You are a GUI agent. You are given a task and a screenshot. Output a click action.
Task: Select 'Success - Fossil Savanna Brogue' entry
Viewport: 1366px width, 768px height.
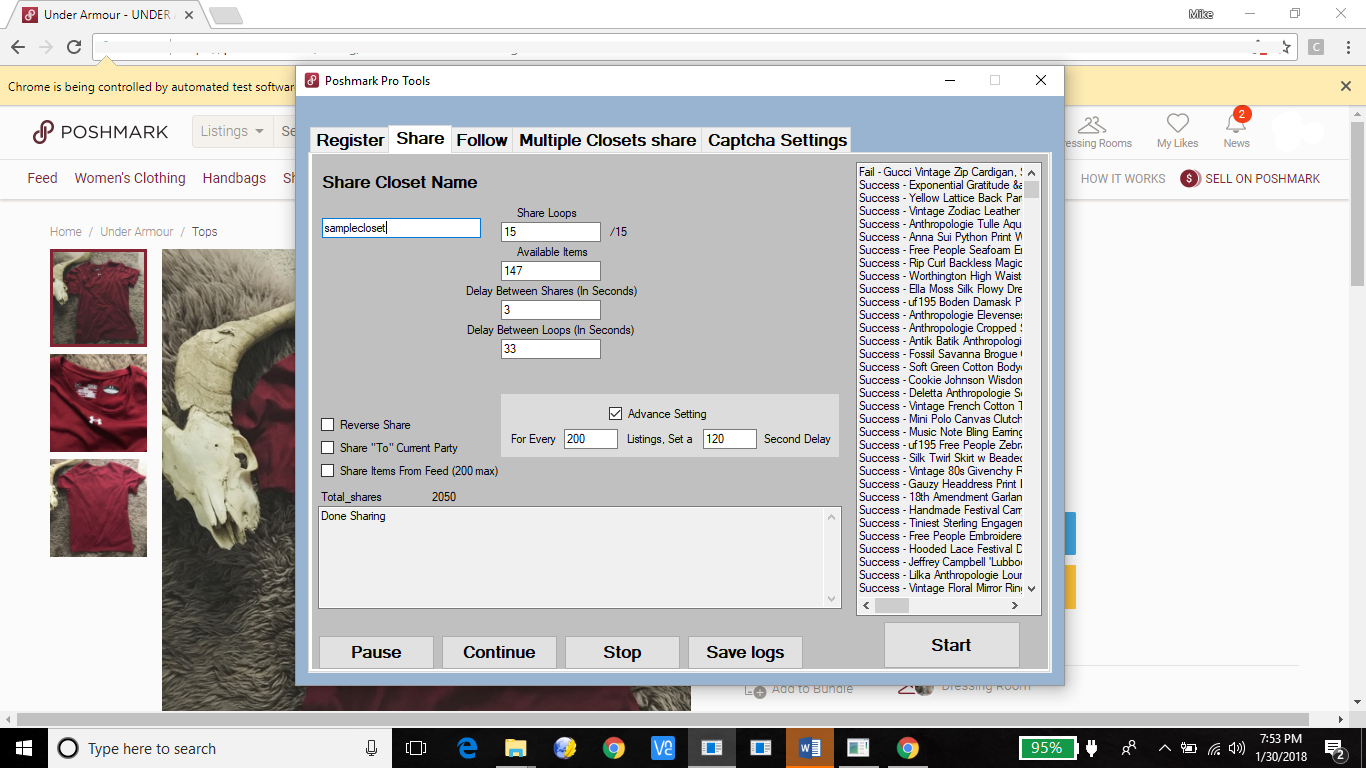tap(940, 354)
